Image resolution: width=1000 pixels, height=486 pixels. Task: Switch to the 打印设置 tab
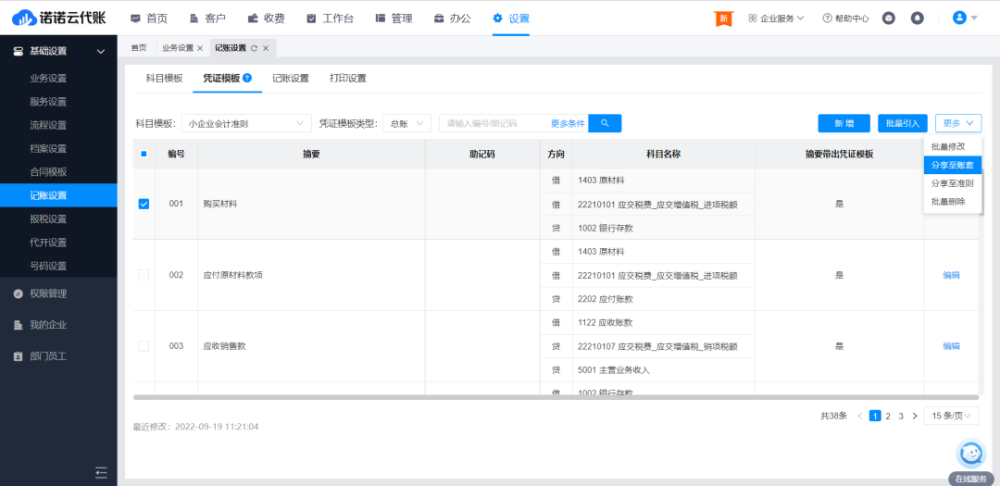pos(348,78)
